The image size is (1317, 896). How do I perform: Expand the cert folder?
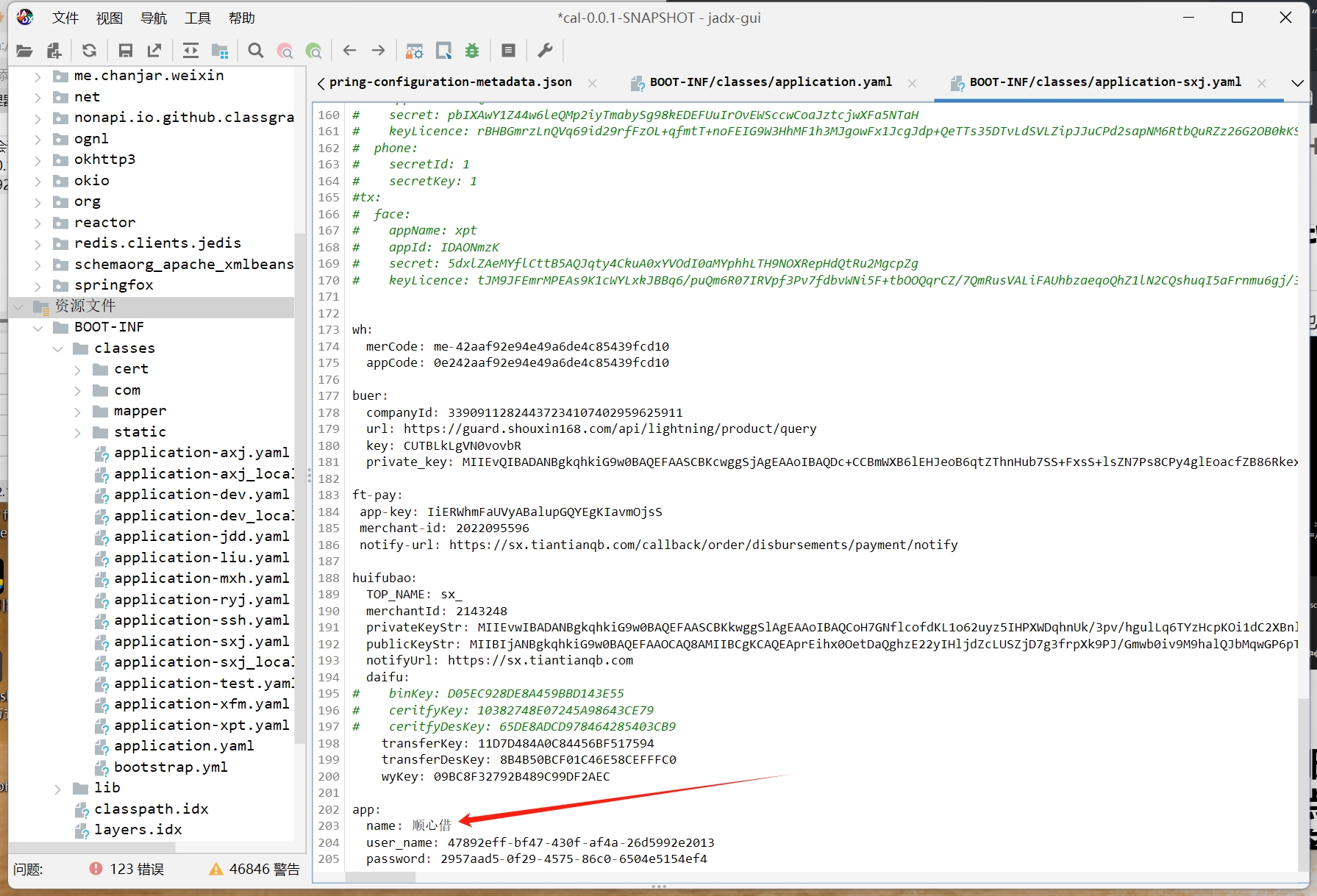(x=77, y=370)
